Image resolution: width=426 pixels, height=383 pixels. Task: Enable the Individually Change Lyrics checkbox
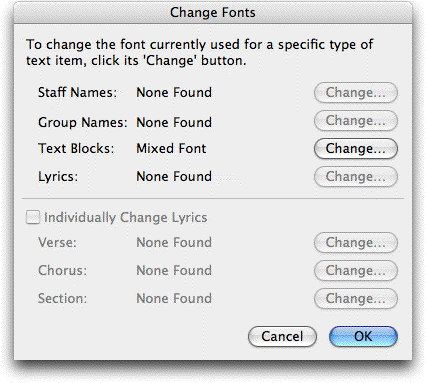(33, 217)
